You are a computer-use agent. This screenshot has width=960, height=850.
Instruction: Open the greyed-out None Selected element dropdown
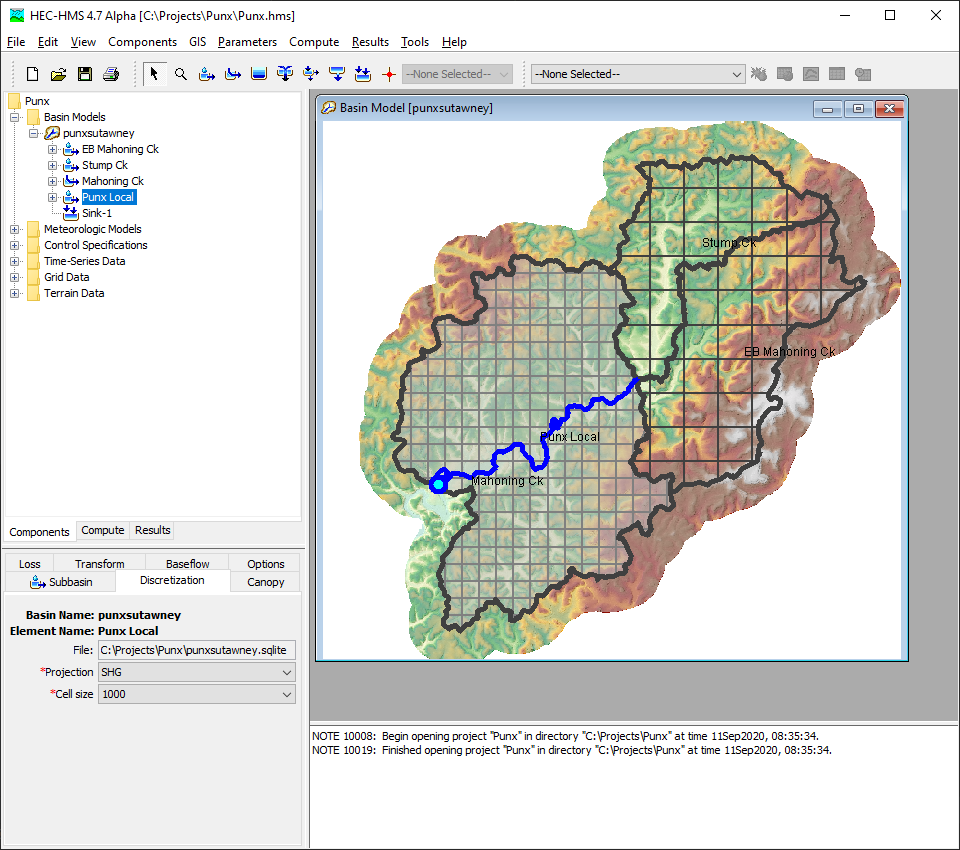click(x=457, y=74)
